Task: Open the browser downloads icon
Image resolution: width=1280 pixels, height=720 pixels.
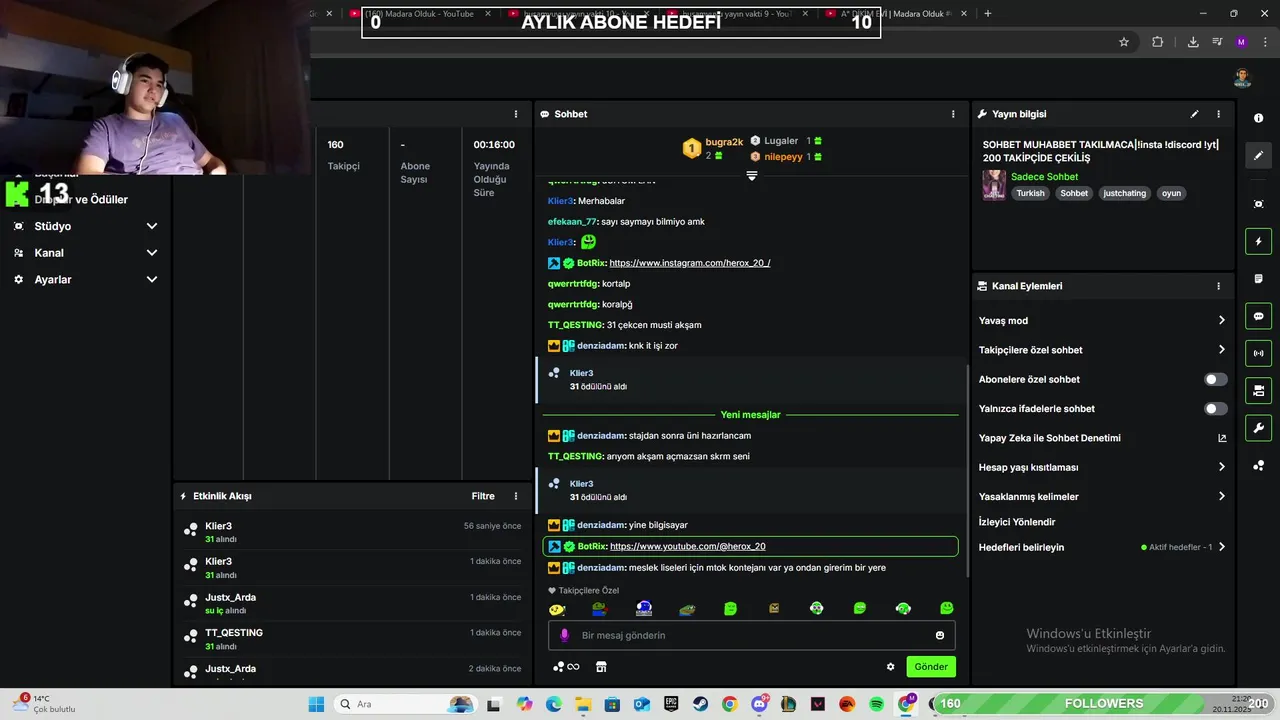Action: tap(1193, 42)
